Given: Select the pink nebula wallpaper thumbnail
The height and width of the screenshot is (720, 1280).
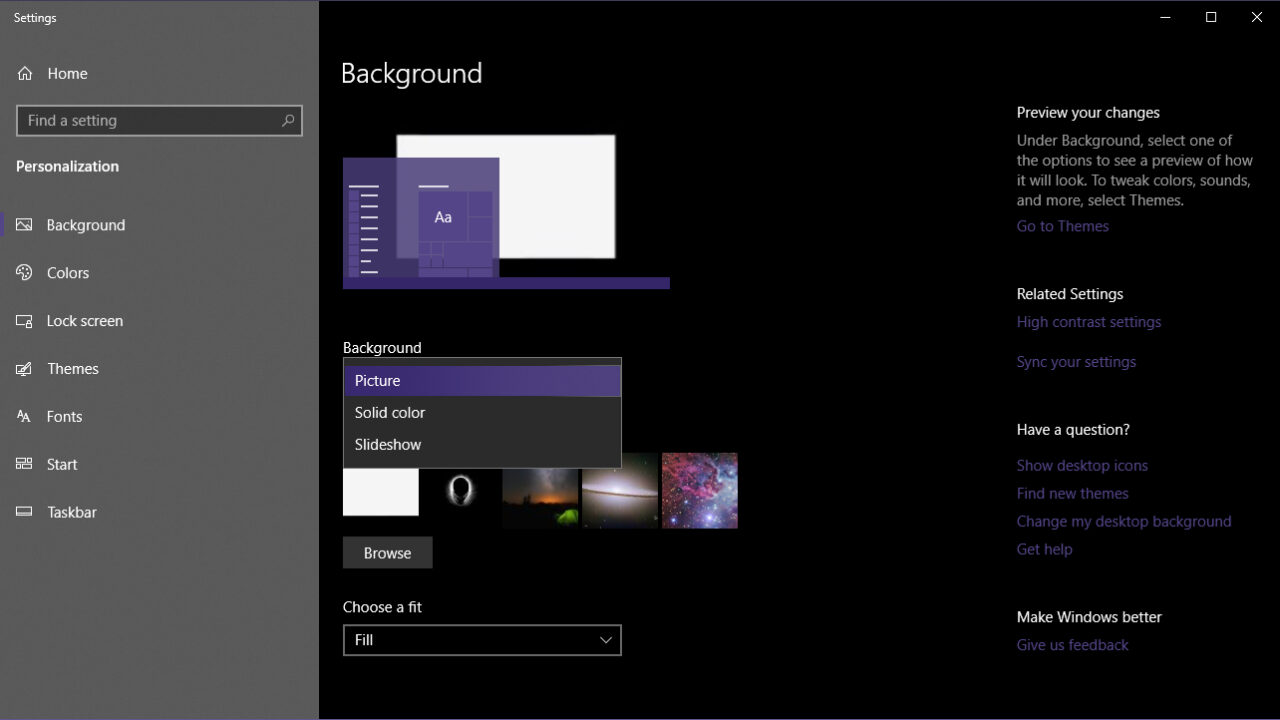Looking at the screenshot, I should tap(699, 490).
